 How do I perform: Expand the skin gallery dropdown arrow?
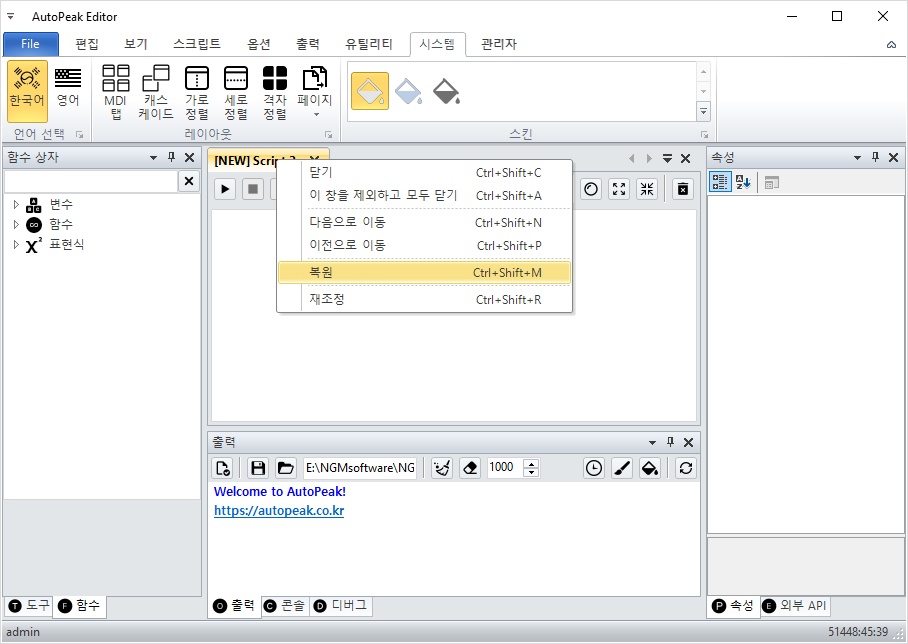(x=704, y=111)
